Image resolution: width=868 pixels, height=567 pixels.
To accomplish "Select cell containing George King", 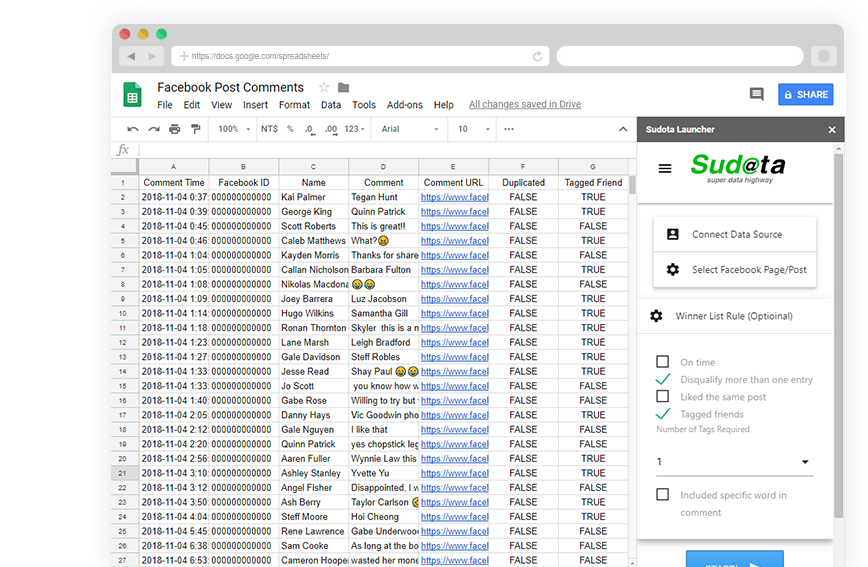I will [313, 212].
